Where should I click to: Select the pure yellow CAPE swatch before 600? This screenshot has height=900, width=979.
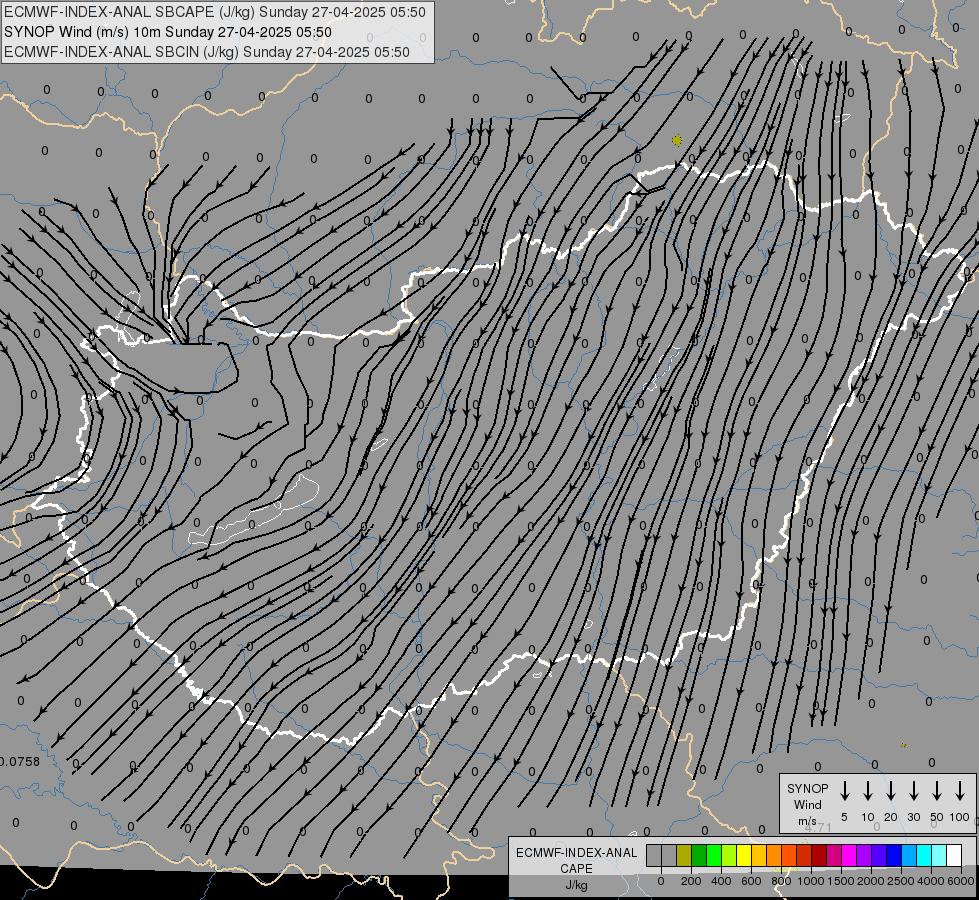pos(744,855)
